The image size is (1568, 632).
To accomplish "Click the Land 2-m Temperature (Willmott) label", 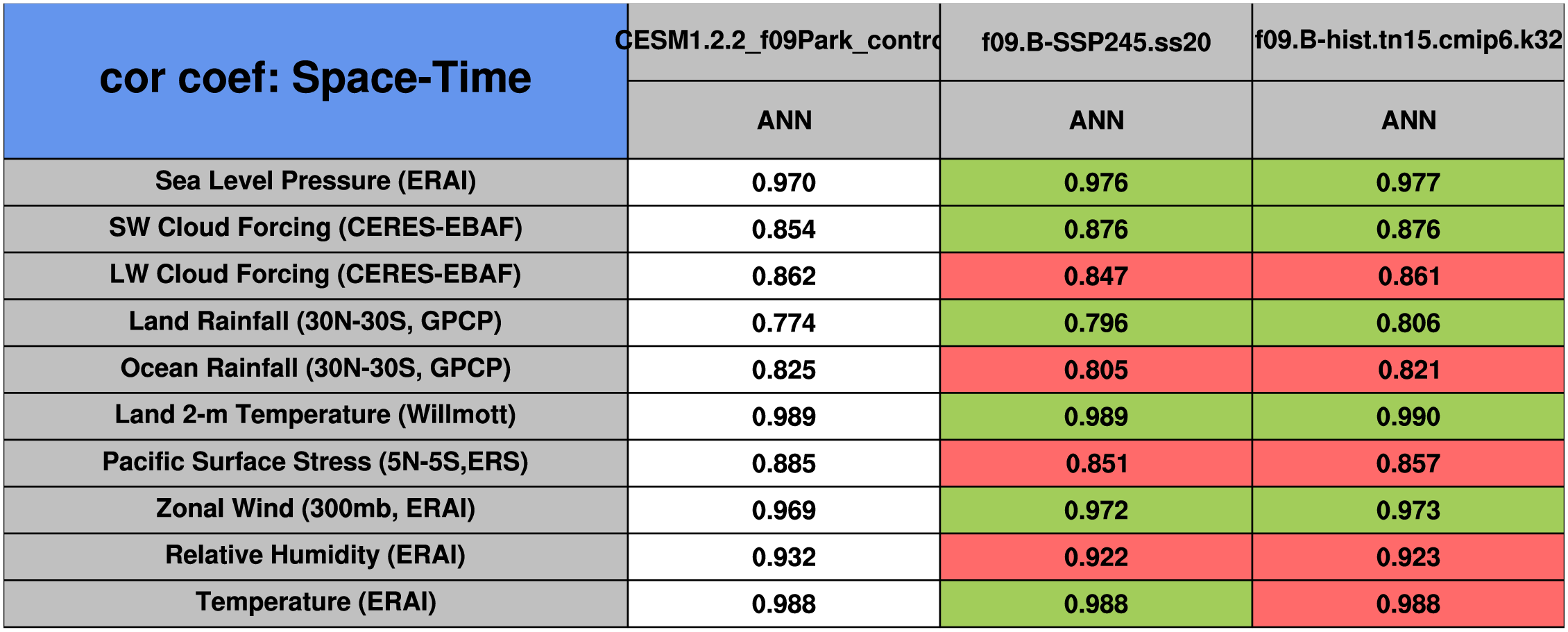I will click(x=316, y=416).
